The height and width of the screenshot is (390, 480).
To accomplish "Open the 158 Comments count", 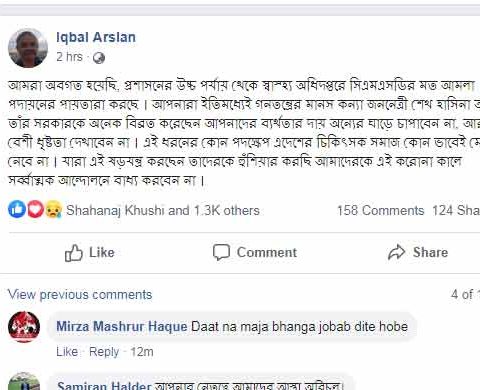I will [380, 211].
